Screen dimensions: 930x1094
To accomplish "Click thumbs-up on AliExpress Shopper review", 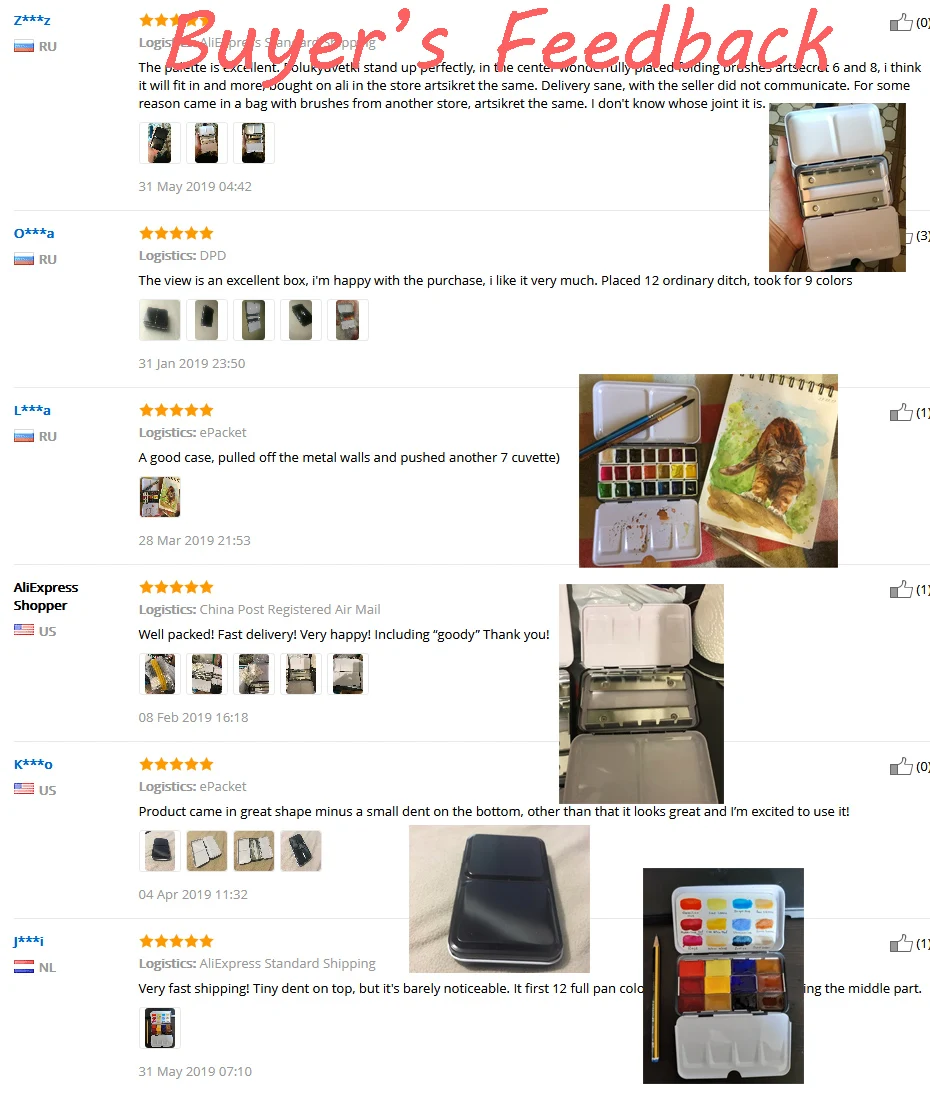I will (901, 590).
